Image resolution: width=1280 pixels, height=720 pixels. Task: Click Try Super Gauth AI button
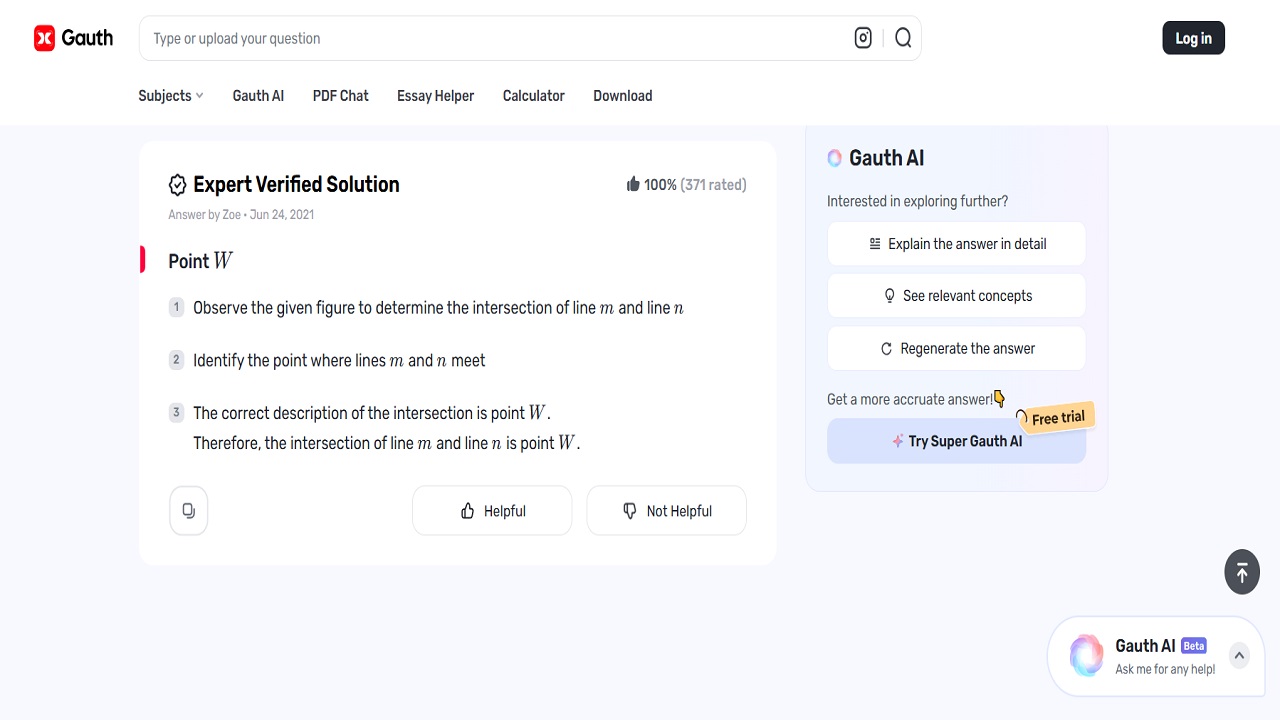pyautogui.click(x=956, y=441)
